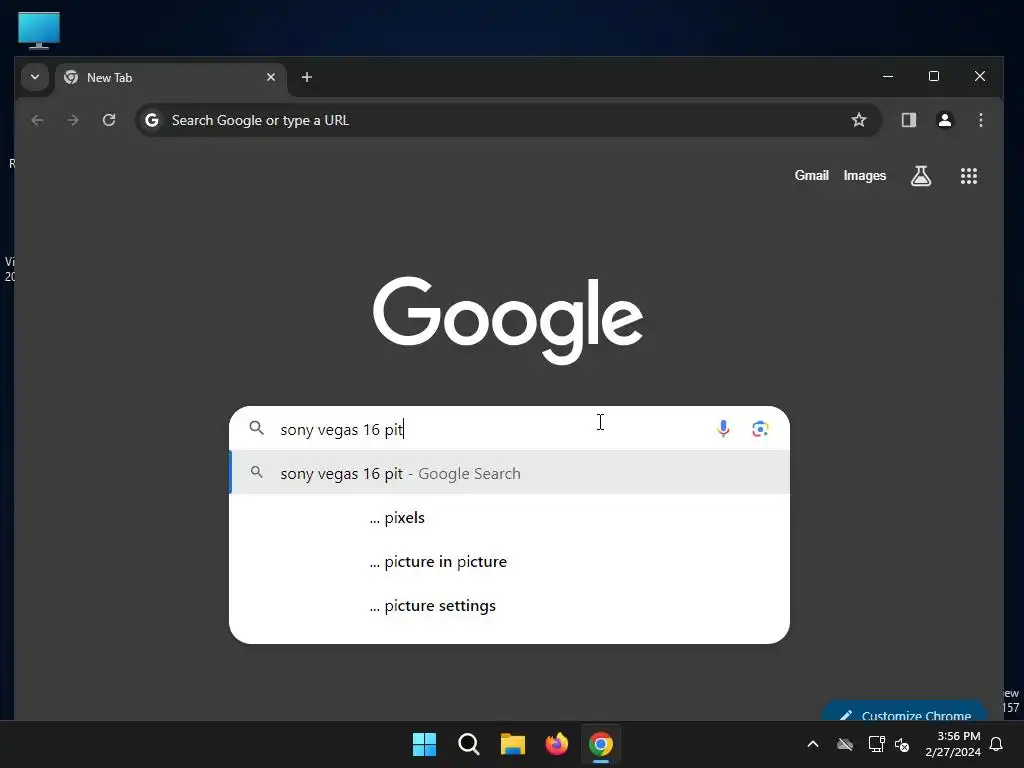The width and height of the screenshot is (1024, 768).
Task: Search by image with Google Lens
Action: [x=760, y=428]
